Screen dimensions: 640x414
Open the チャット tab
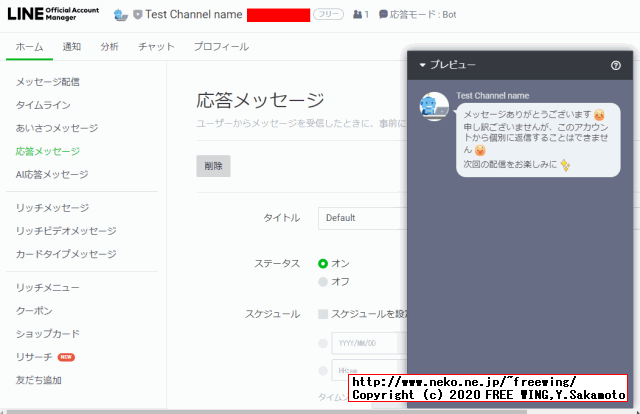(156, 47)
